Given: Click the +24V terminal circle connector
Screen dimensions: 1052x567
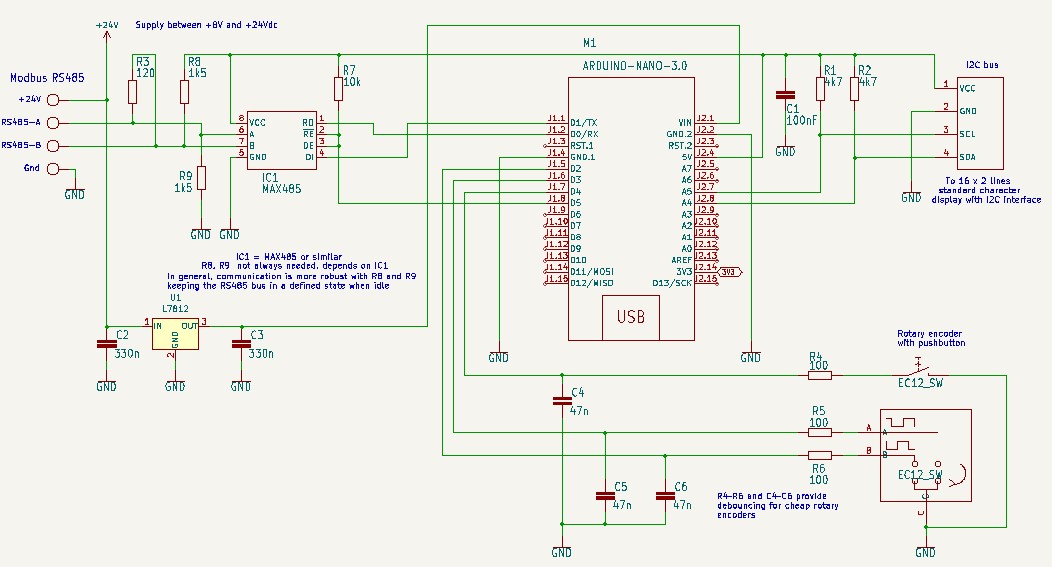Looking at the screenshot, I should pos(53,100).
